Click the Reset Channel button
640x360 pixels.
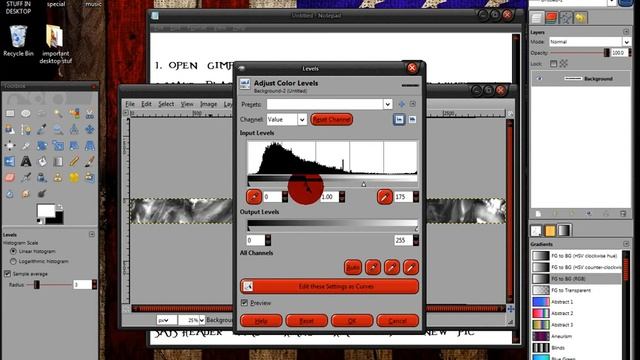click(331, 120)
